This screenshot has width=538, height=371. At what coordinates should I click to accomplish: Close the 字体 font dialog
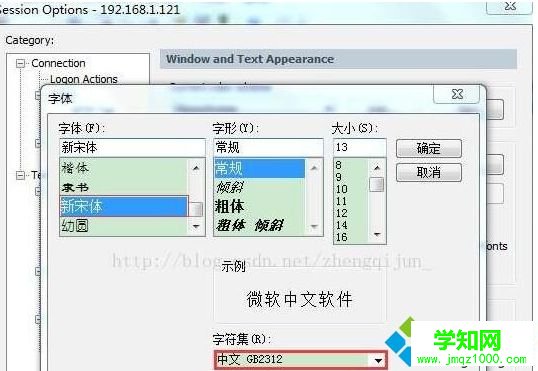click(x=457, y=94)
